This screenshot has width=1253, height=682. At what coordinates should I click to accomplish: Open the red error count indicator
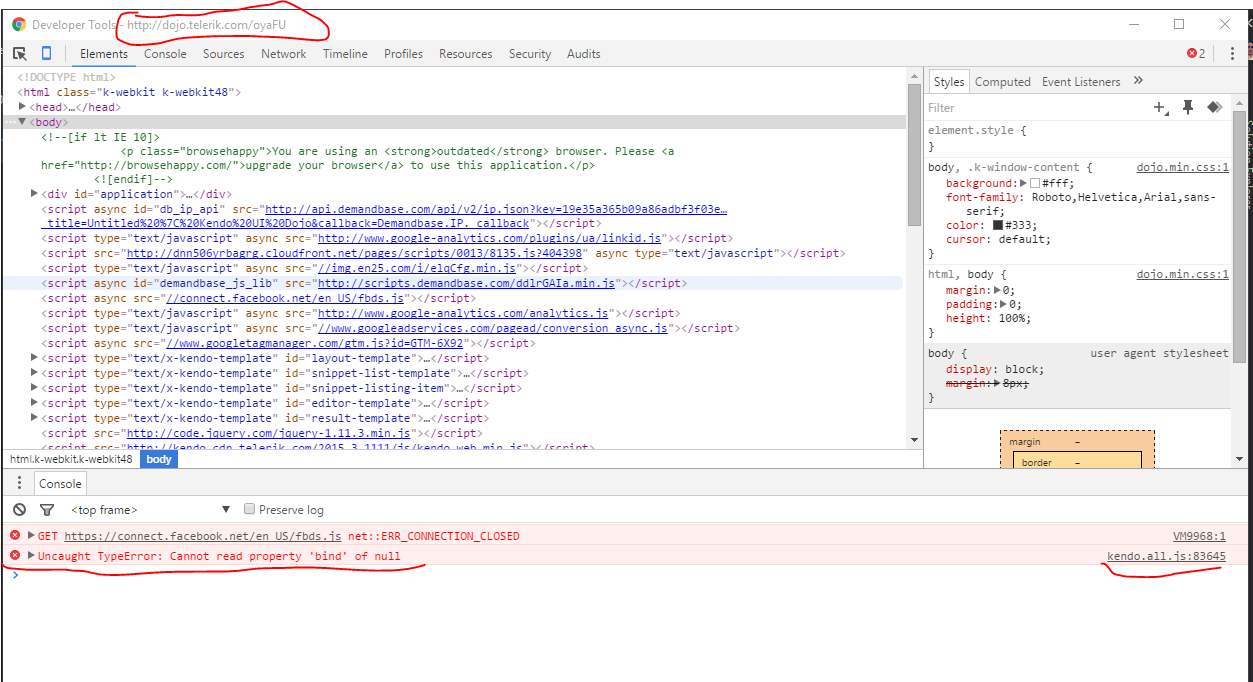point(1196,54)
